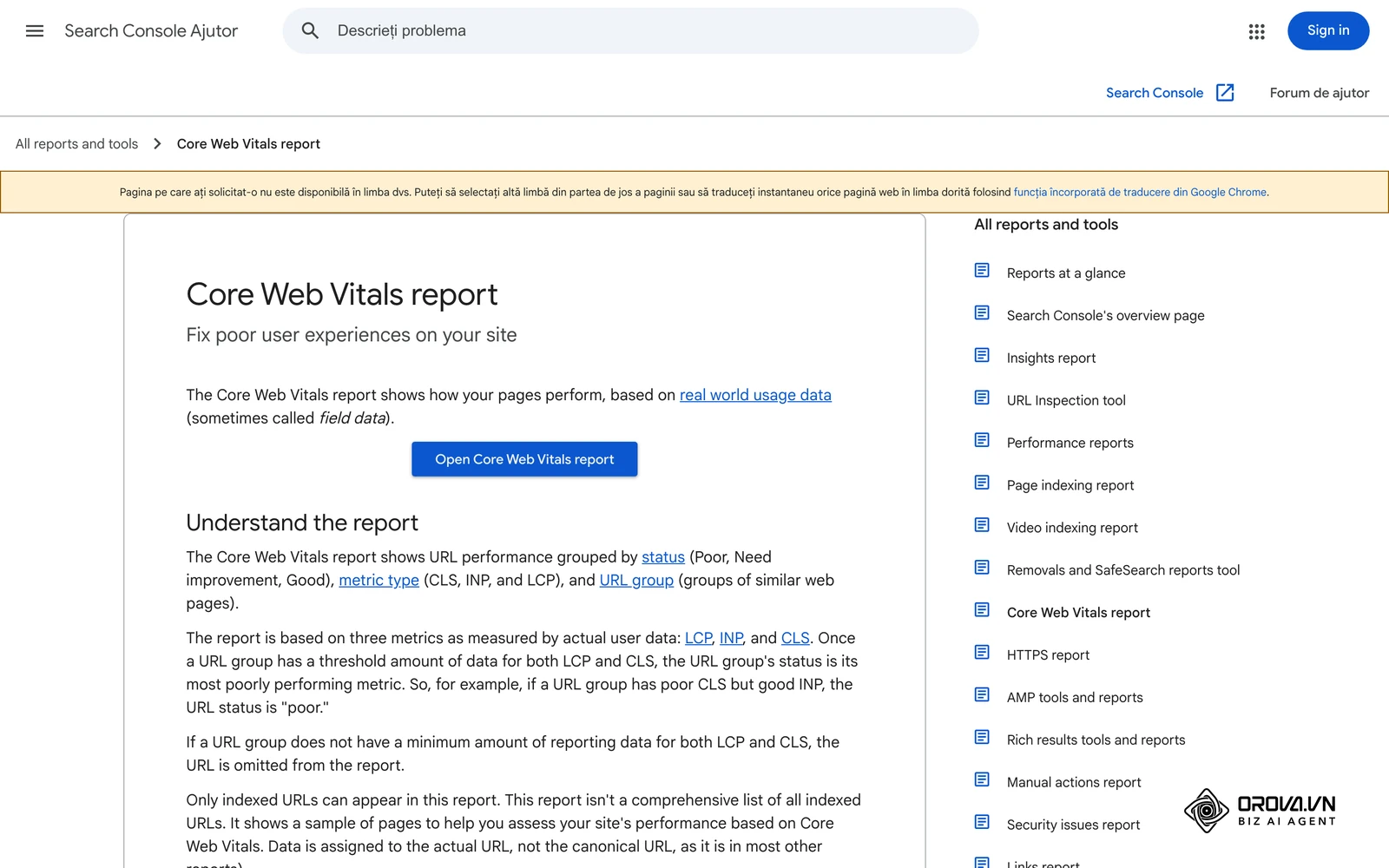Click the document icon beside Security issues report

click(982, 822)
